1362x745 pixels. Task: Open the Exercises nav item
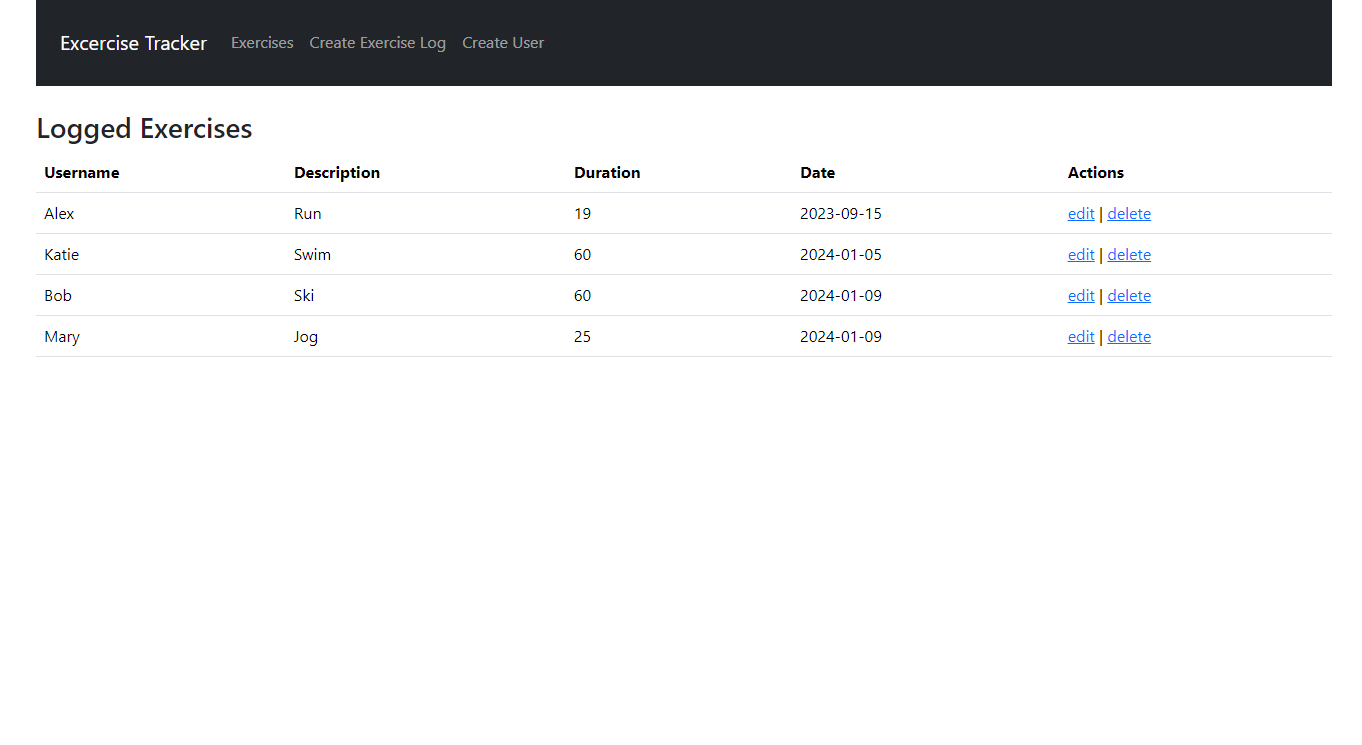[262, 43]
